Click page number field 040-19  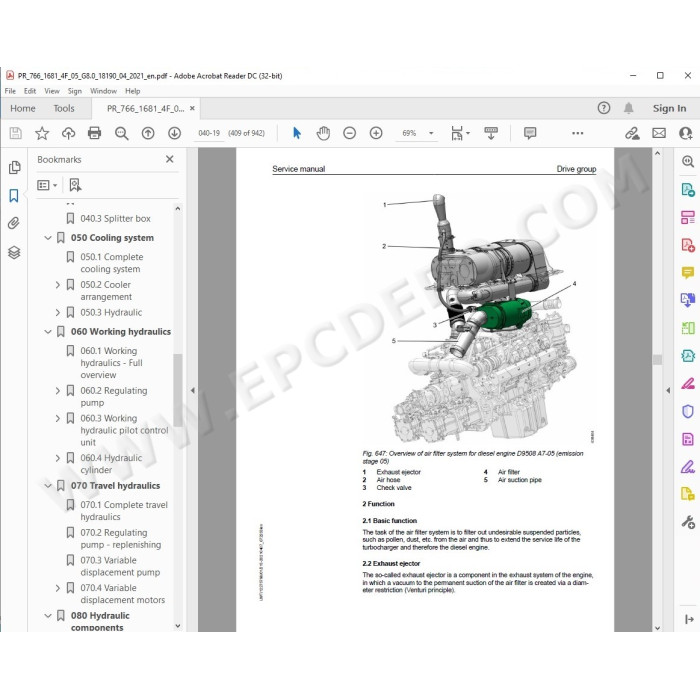209,133
